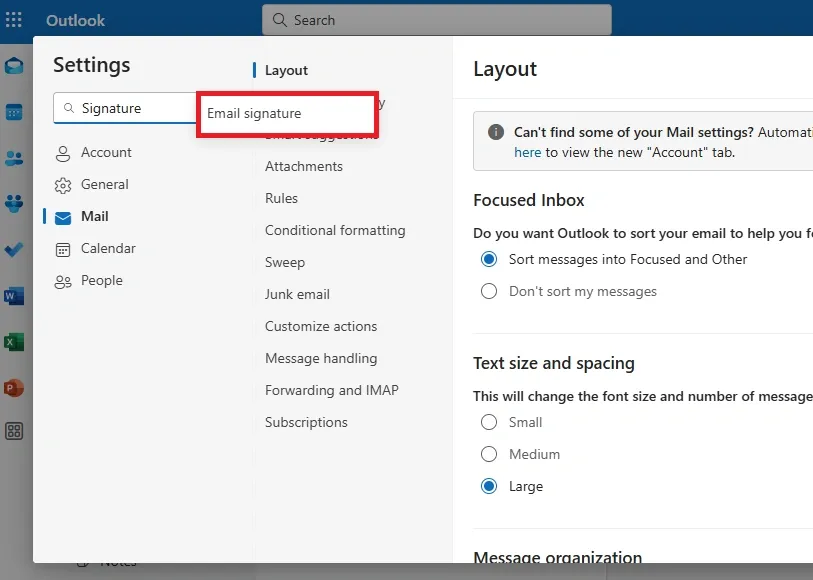813x580 pixels.
Task: Open Subscriptions settings
Action: (306, 422)
